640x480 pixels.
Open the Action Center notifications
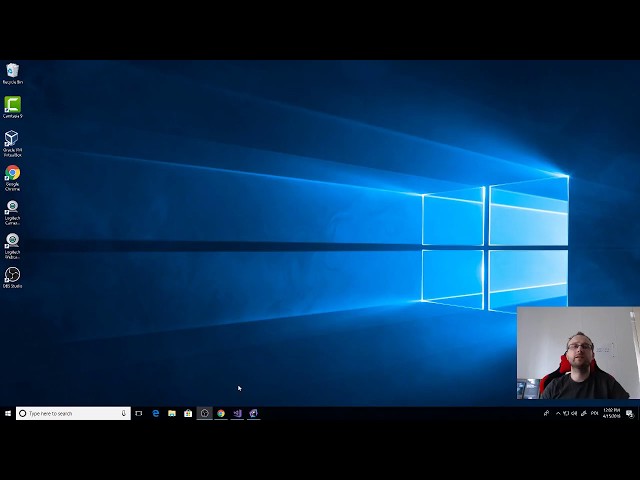630,414
